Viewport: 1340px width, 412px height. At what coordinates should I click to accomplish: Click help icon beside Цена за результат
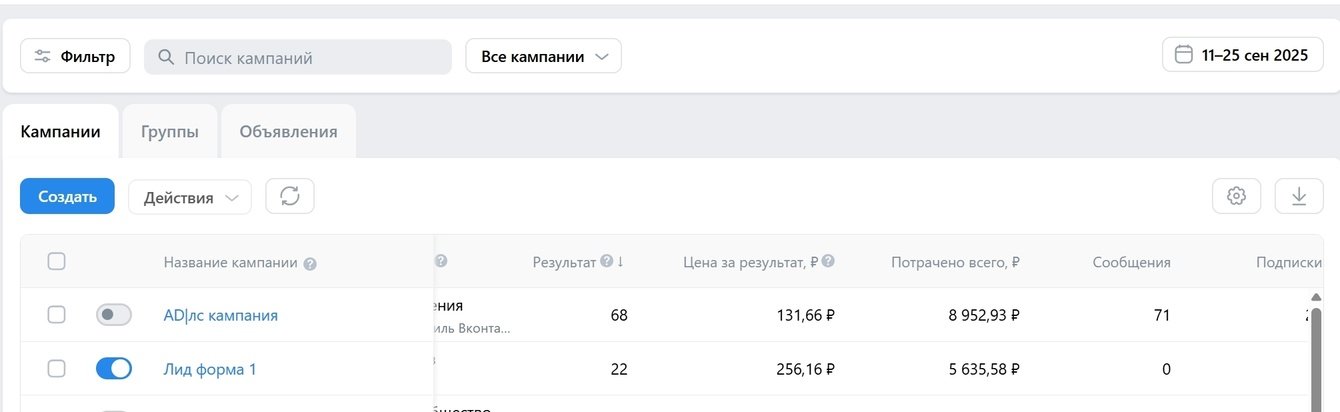pyautogui.click(x=828, y=262)
